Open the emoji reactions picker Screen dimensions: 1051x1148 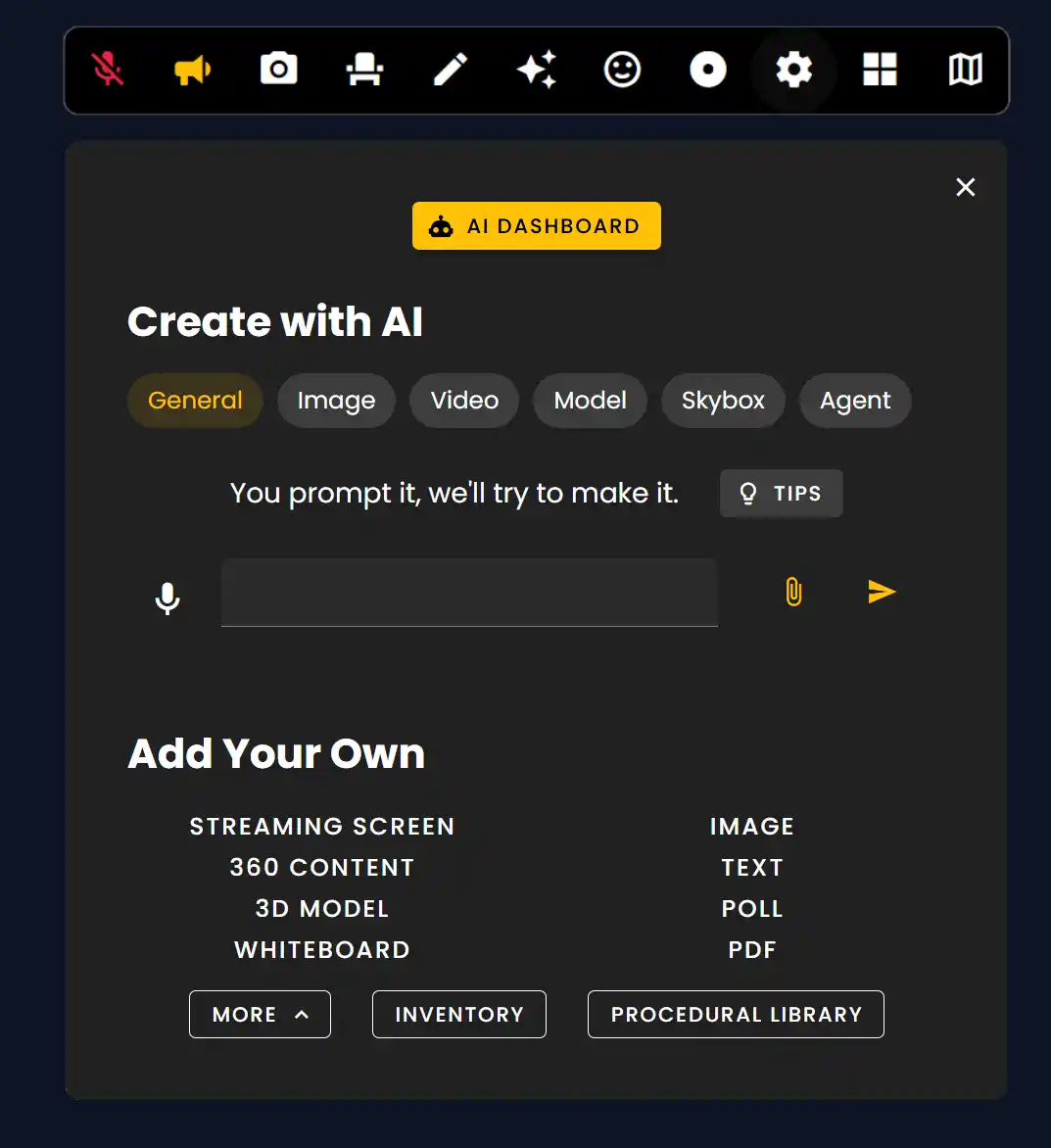pos(622,70)
